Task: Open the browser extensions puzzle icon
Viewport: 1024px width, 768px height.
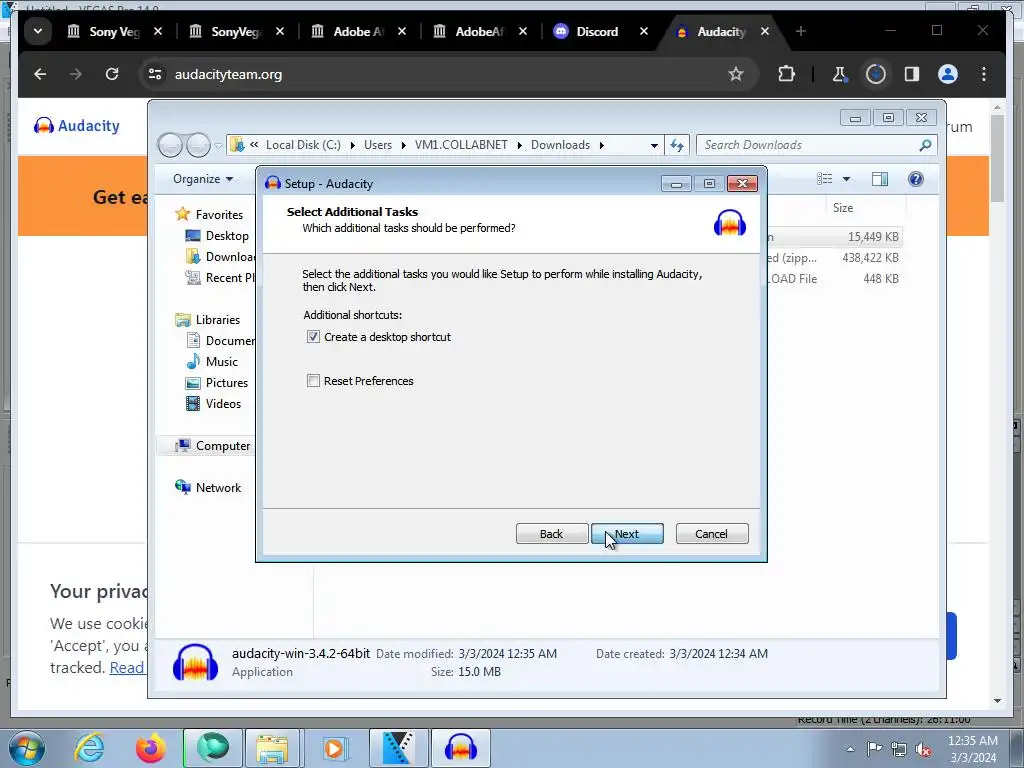Action: coord(787,74)
